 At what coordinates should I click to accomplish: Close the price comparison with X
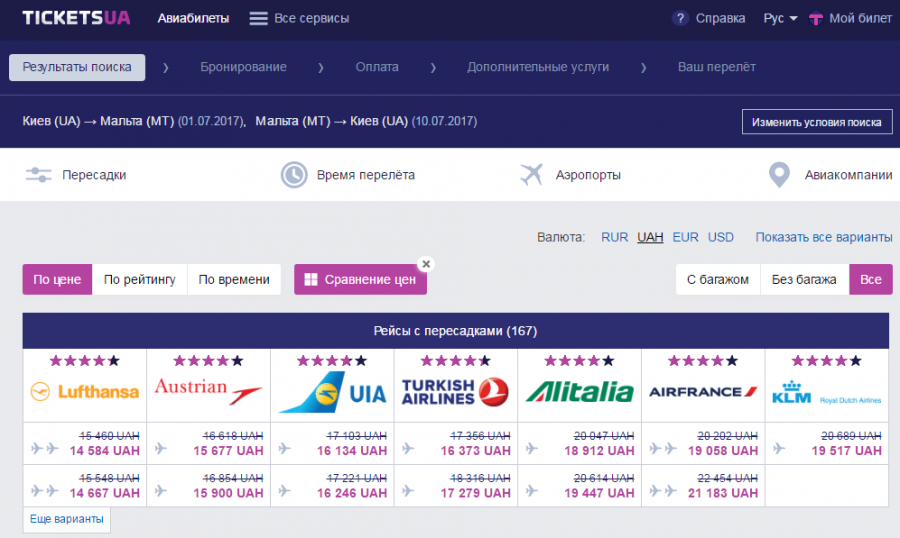tap(426, 264)
